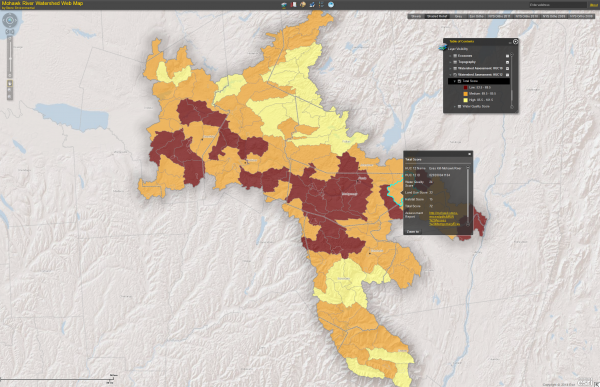The width and height of the screenshot is (600, 387).
Task: Click Locate next to address field
Action: (593, 5)
